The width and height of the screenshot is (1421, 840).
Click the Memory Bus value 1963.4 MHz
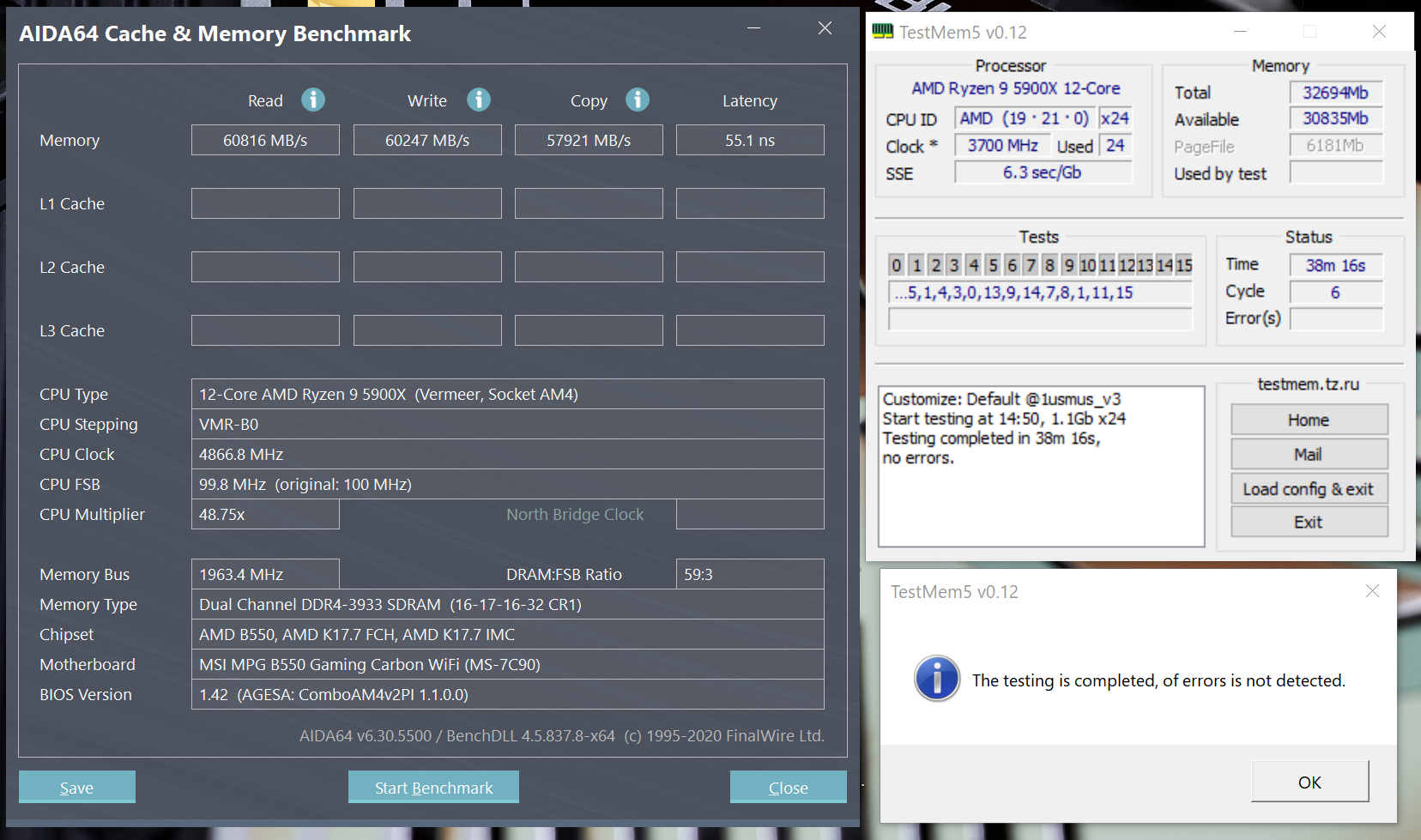265,574
